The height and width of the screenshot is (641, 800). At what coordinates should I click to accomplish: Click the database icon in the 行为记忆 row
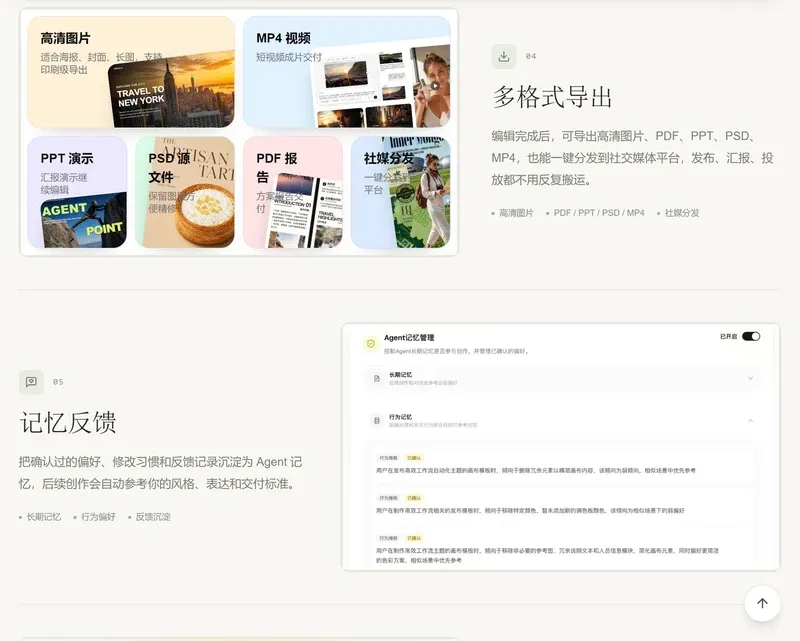pos(377,421)
